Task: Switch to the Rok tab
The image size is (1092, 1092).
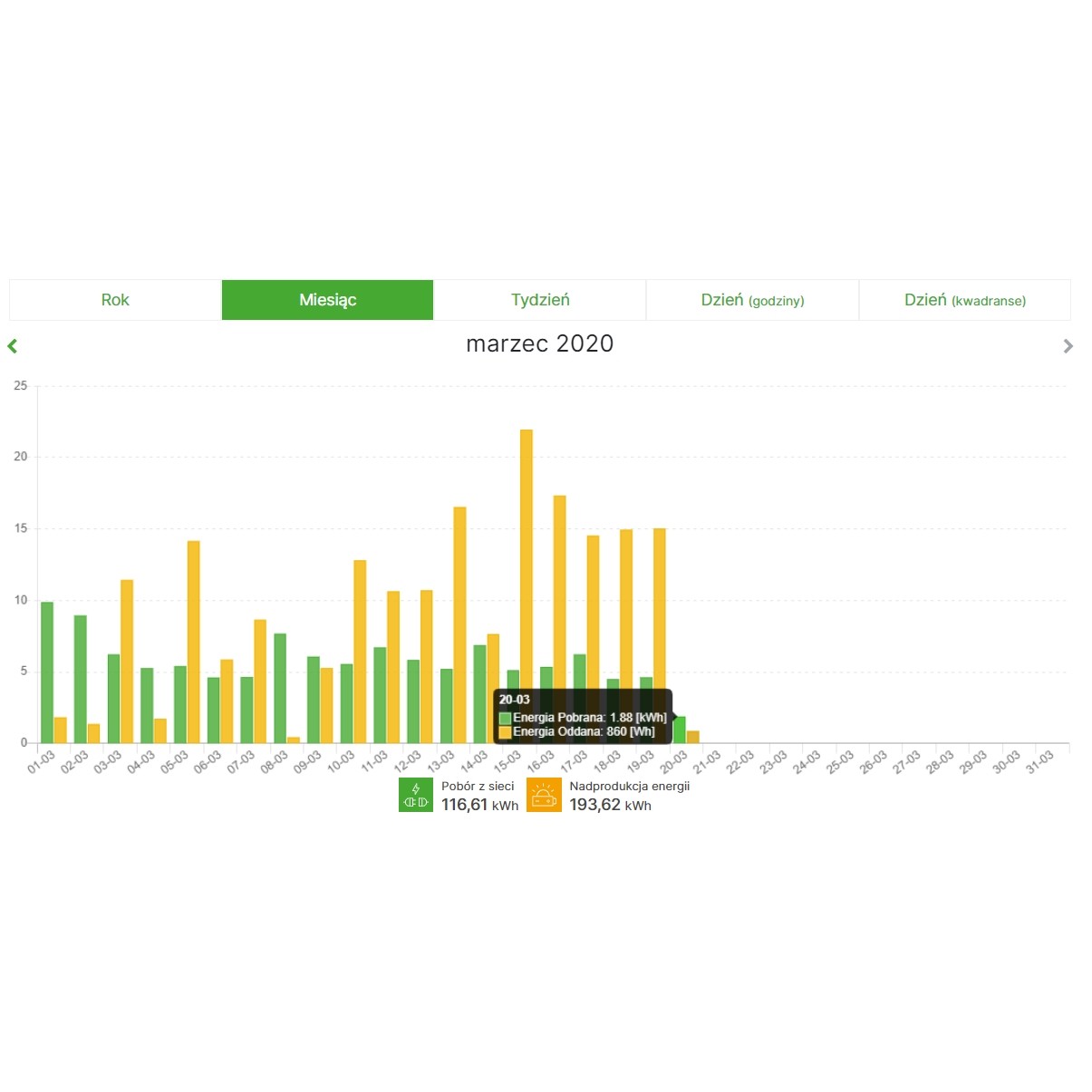Action: (x=115, y=300)
